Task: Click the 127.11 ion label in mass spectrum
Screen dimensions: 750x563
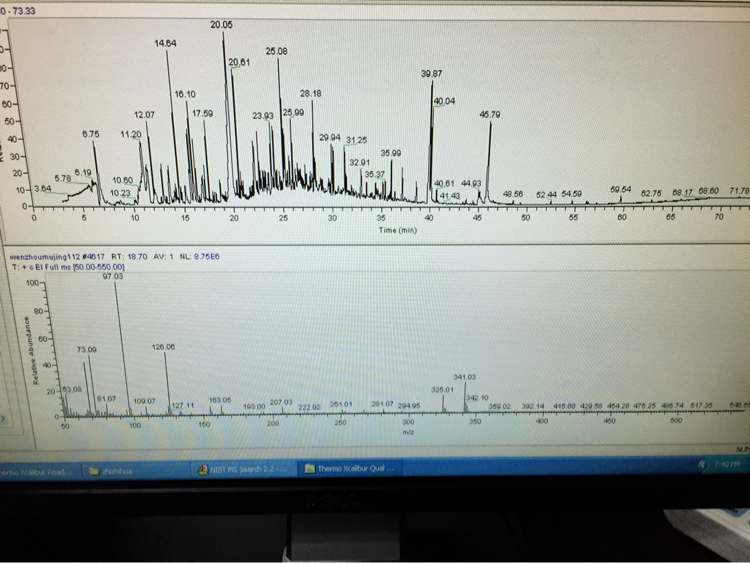Action: (183, 405)
